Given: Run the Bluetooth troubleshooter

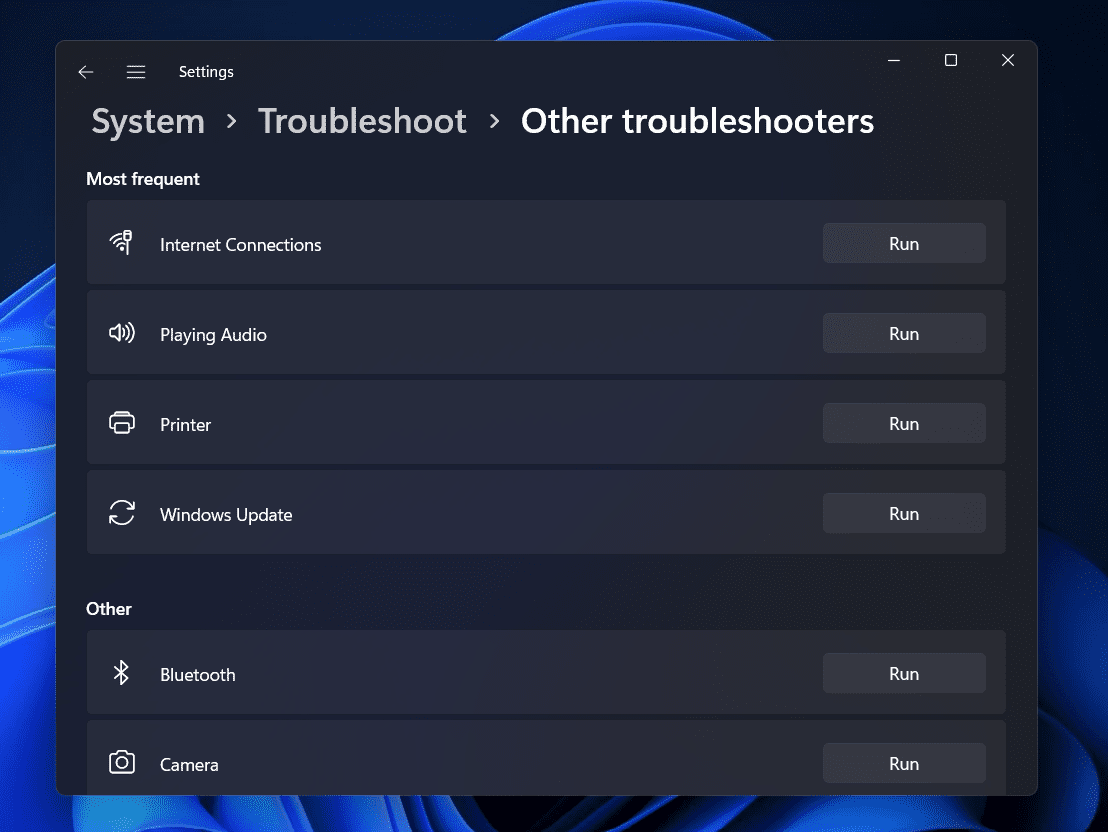Looking at the screenshot, I should [904, 673].
